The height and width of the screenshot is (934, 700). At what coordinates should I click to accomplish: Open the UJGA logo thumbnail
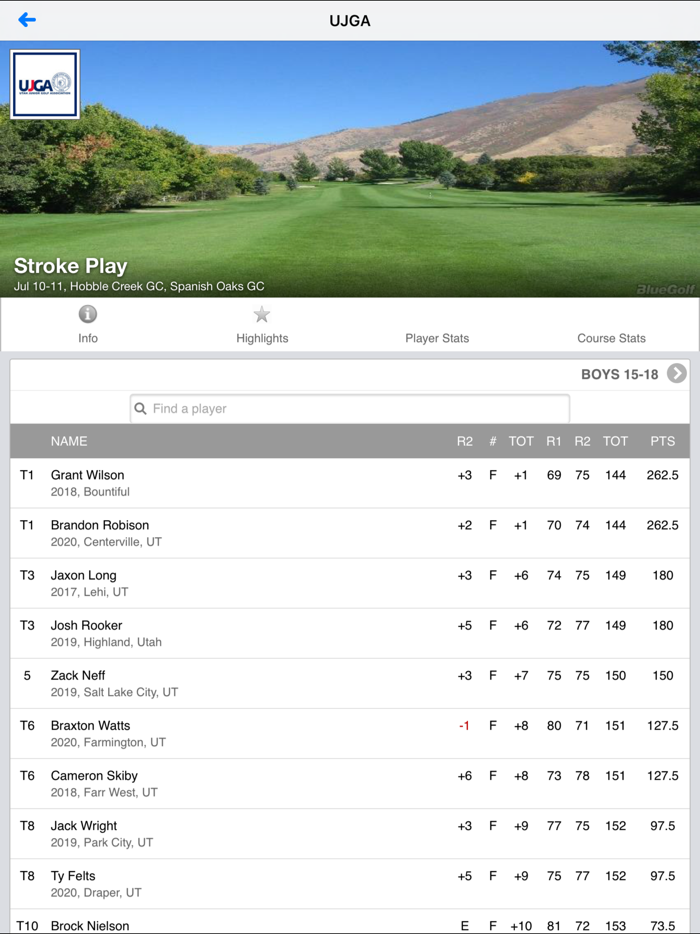45,85
